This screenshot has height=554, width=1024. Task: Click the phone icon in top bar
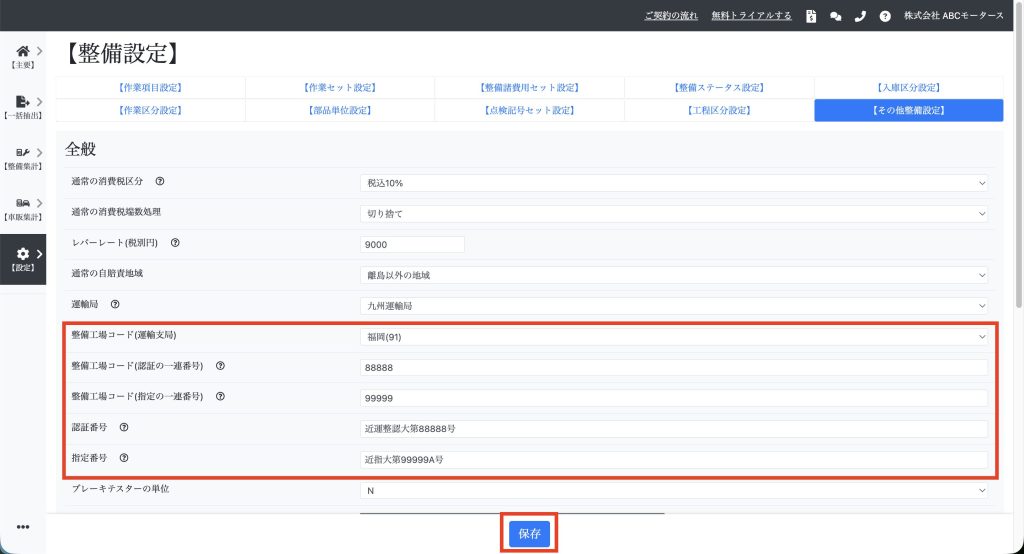860,16
